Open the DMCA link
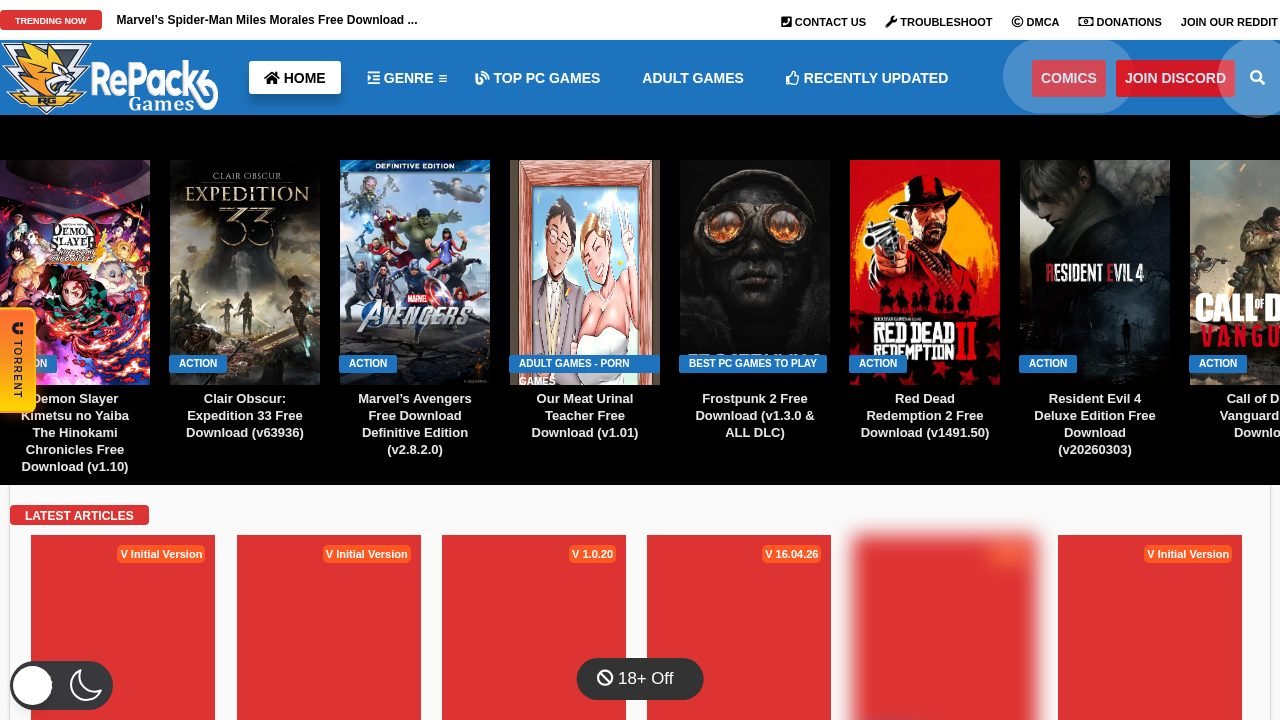 click(x=1035, y=21)
